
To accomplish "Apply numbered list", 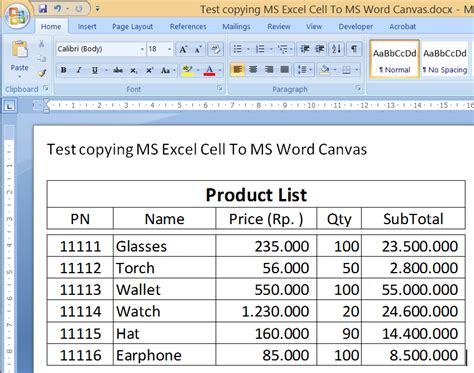I will [260, 49].
